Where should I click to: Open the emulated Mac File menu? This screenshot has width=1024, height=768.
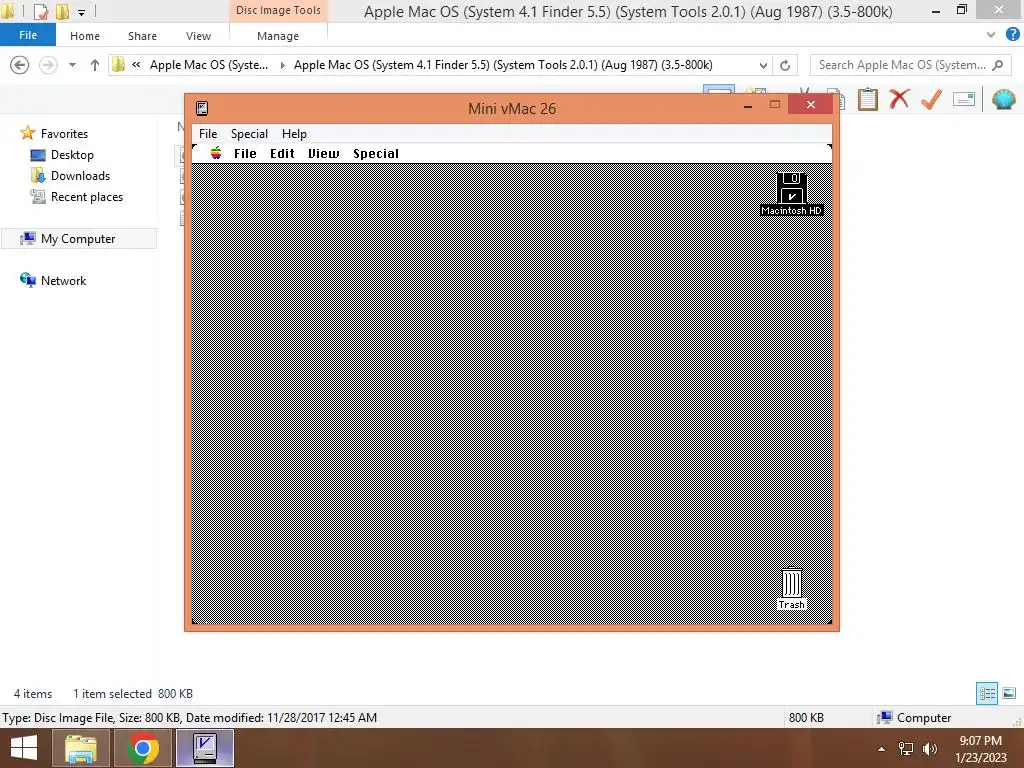tap(245, 153)
